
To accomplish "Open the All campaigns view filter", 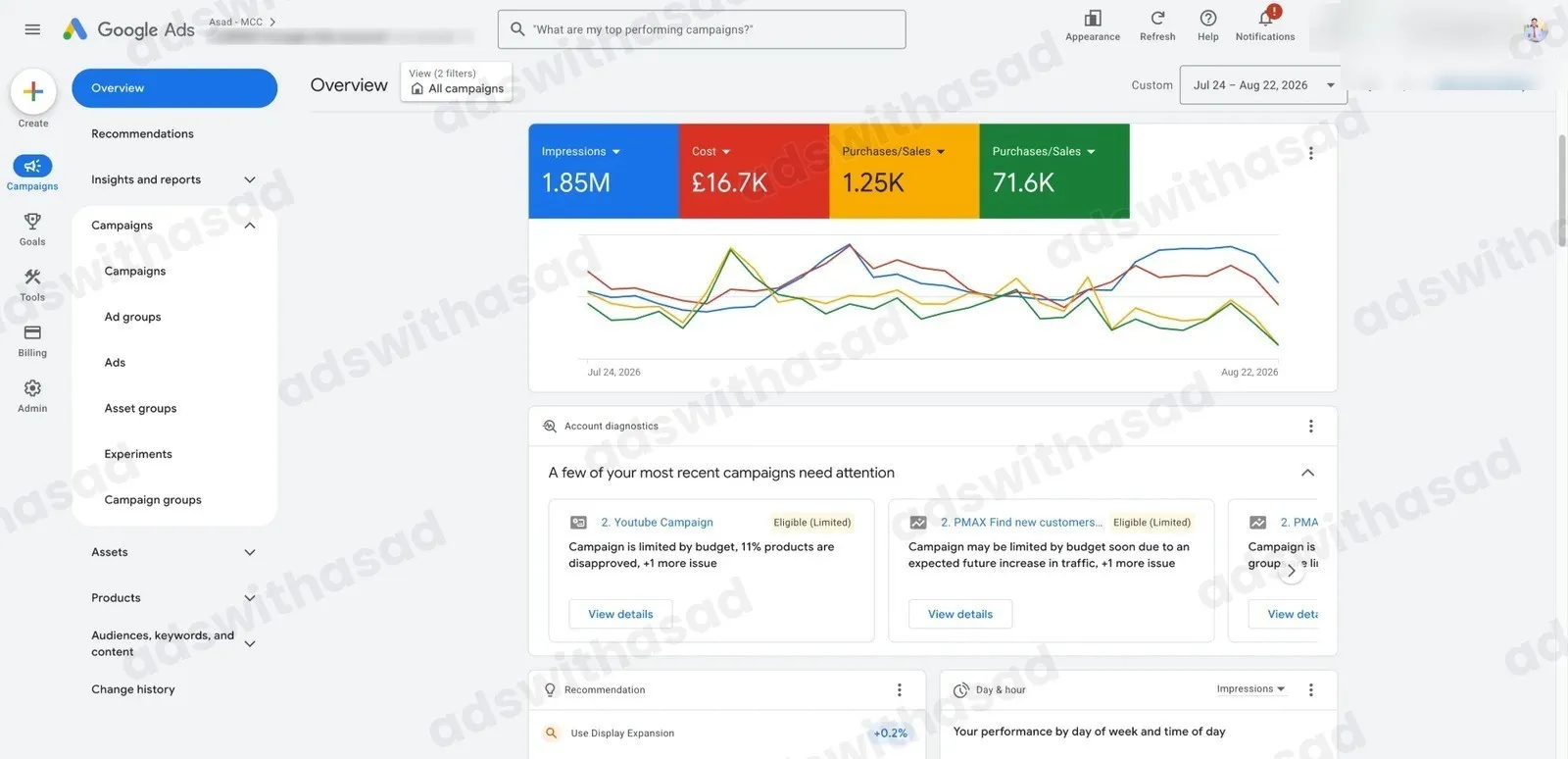I will pyautogui.click(x=457, y=81).
